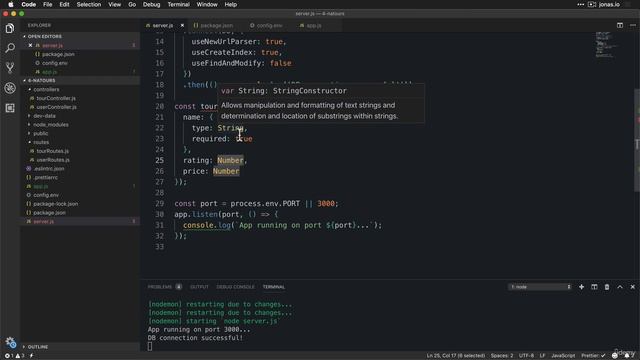Select the Terminal panel tab
Viewport: 640px width, 360px height.
[273, 287]
